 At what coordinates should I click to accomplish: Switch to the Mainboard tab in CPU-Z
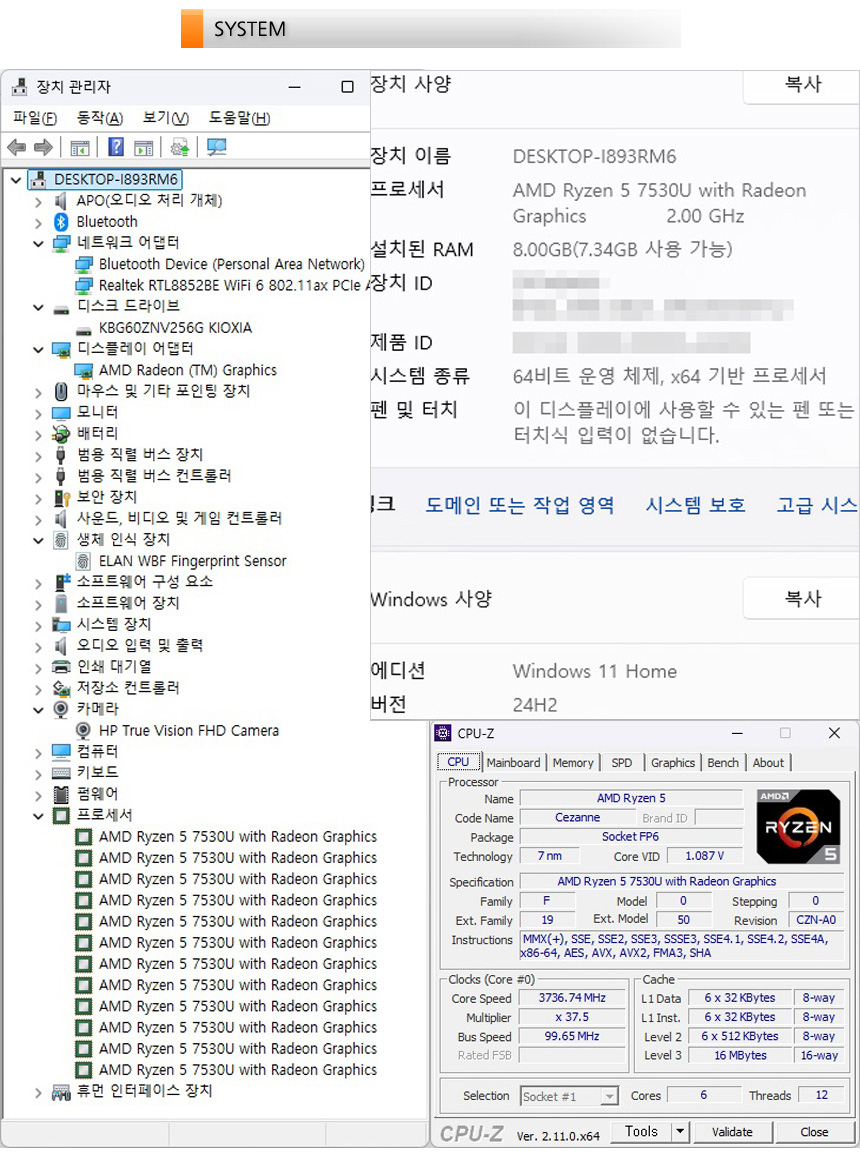[x=513, y=763]
